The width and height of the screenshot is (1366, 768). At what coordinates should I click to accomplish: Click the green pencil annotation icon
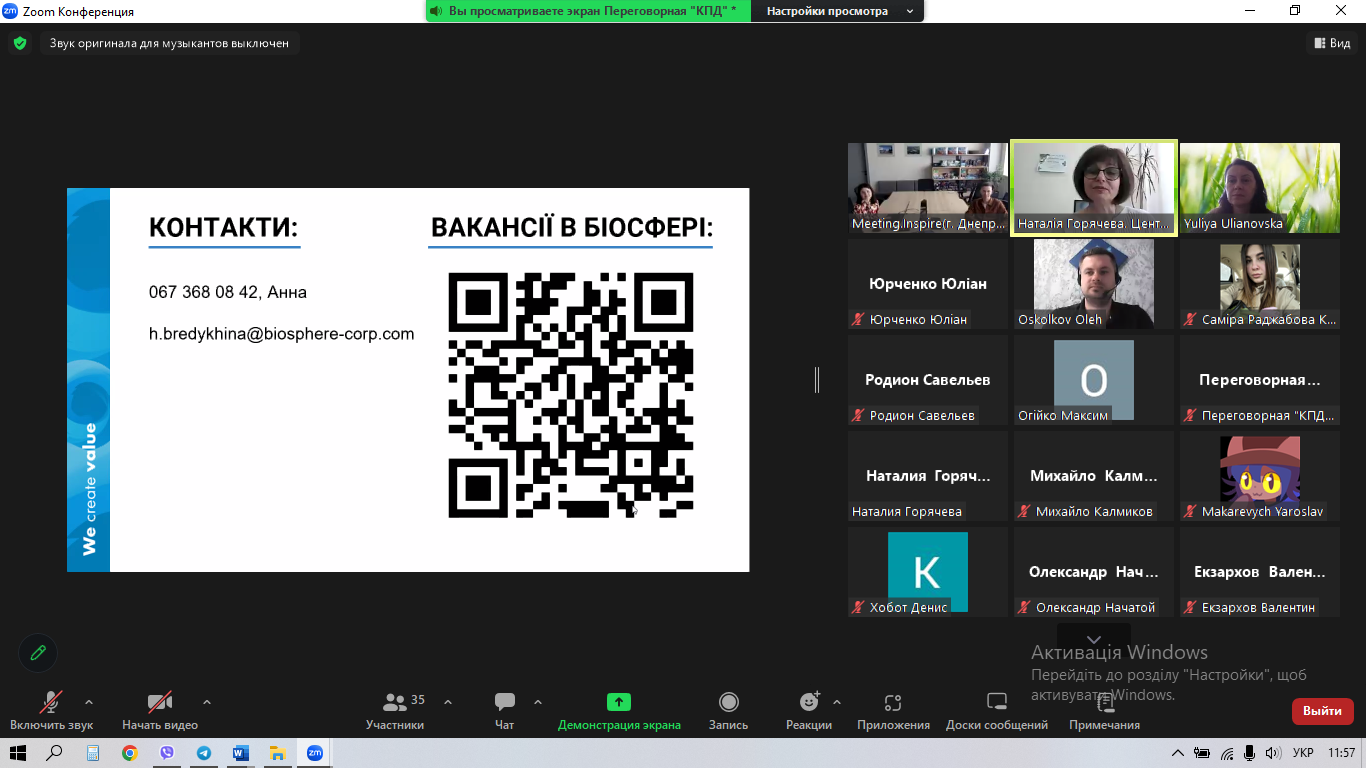click(38, 653)
